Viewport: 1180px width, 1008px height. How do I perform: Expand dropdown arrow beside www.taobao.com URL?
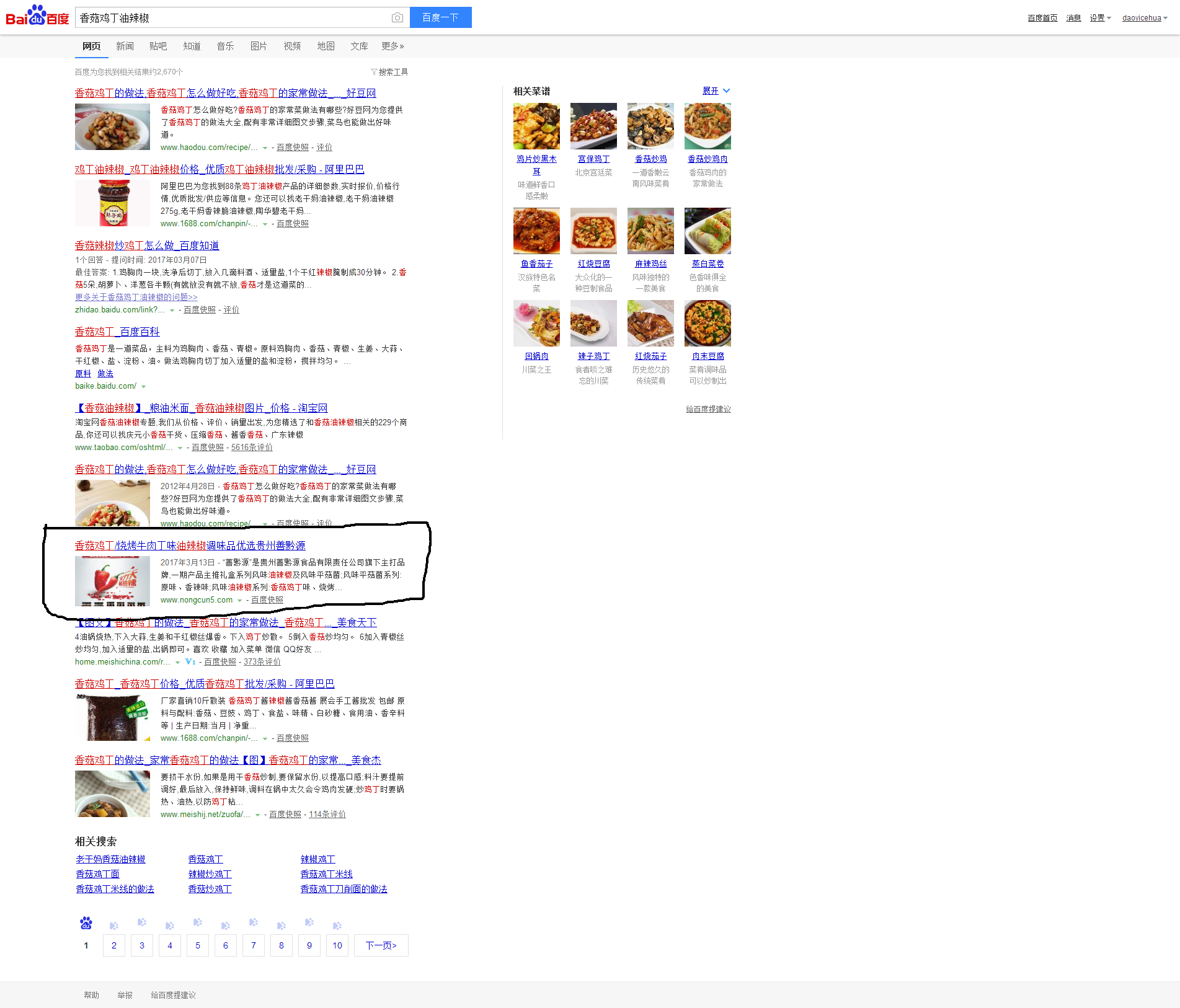coord(180,448)
